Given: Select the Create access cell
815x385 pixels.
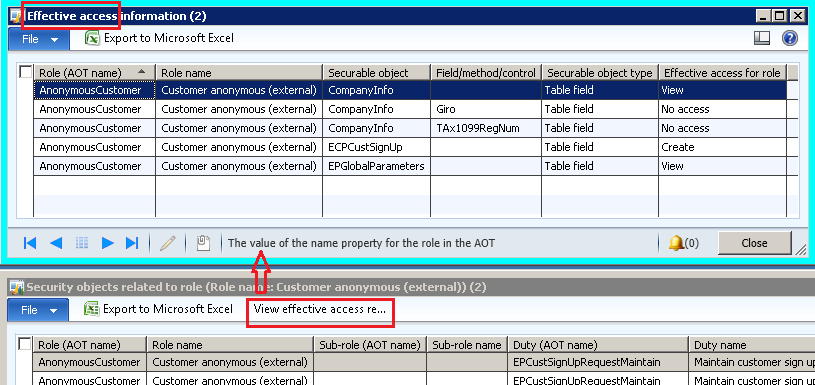Looking at the screenshot, I should (723, 147).
